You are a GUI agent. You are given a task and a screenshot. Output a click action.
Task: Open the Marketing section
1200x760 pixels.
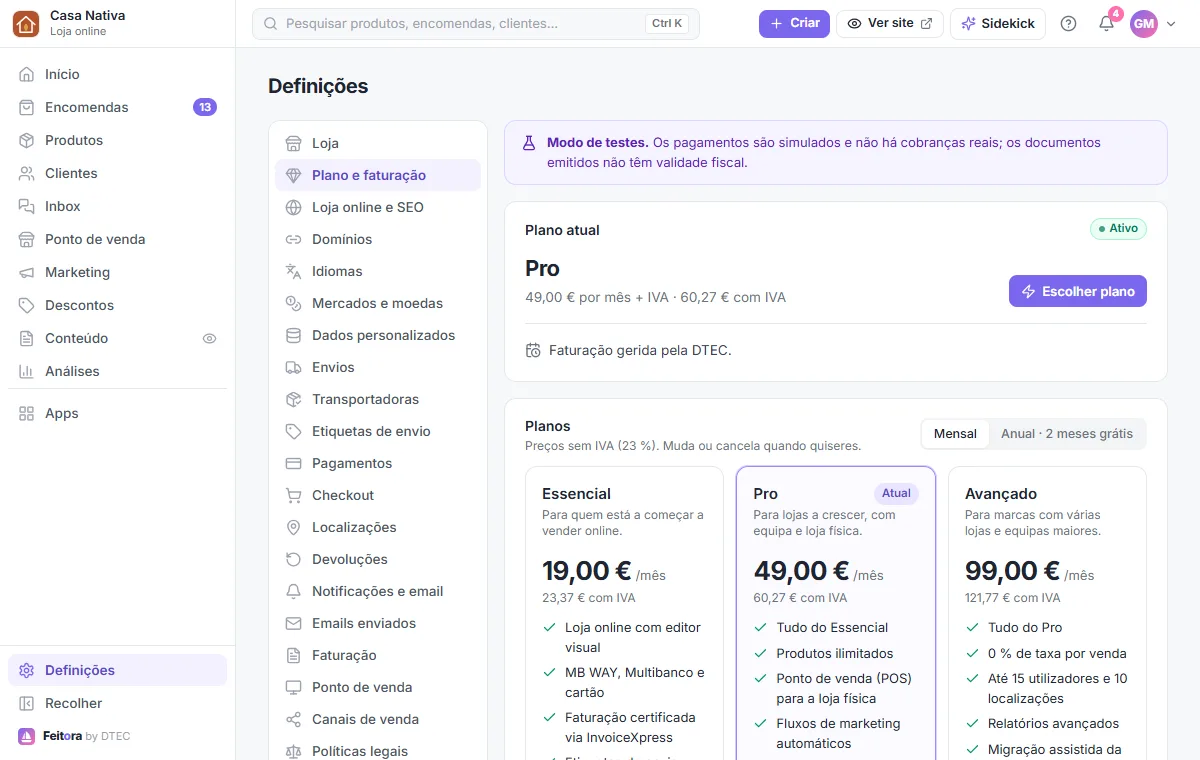pos(117,272)
